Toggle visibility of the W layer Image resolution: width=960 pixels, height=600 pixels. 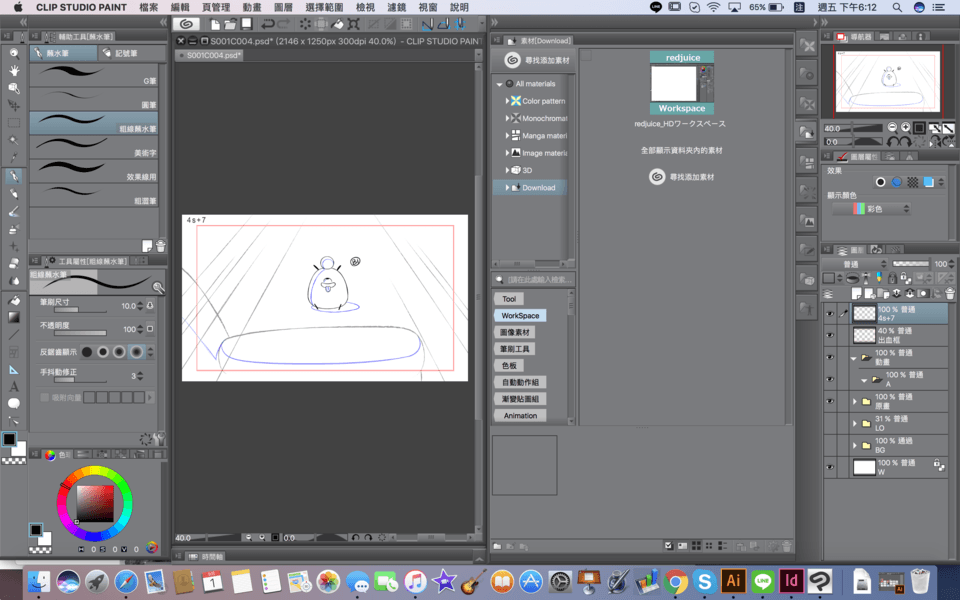(x=829, y=467)
